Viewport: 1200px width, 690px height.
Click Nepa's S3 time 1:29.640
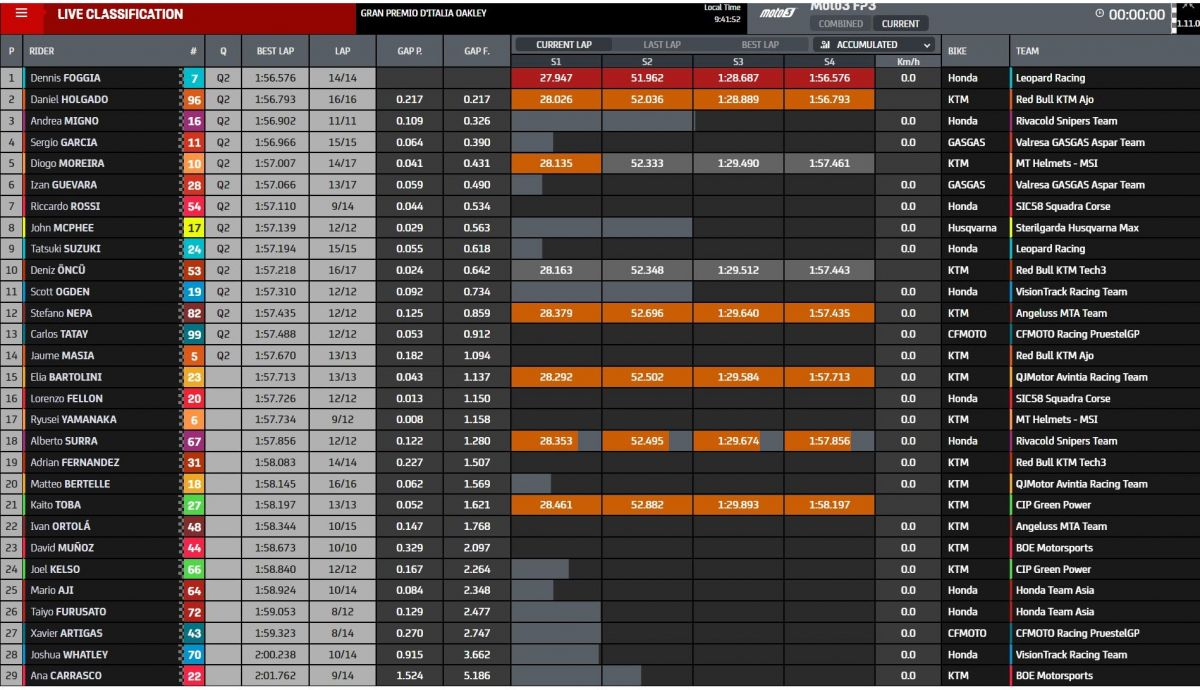(x=738, y=313)
